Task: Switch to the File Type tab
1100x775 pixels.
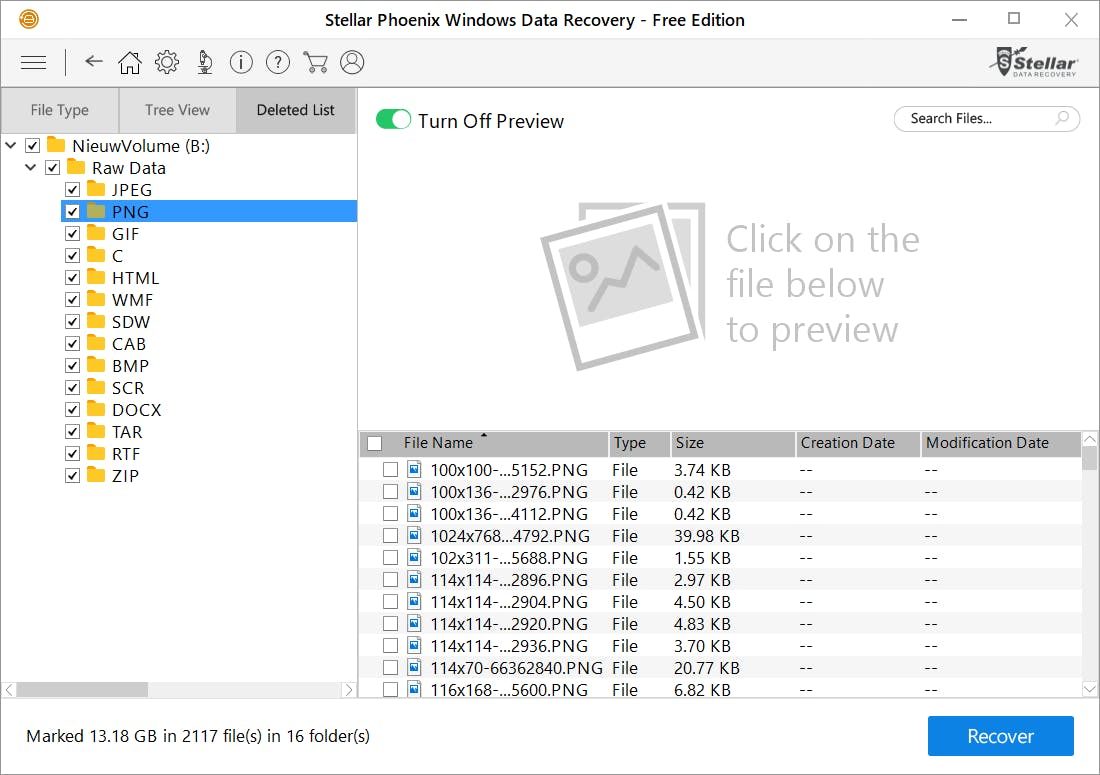Action: (x=60, y=110)
